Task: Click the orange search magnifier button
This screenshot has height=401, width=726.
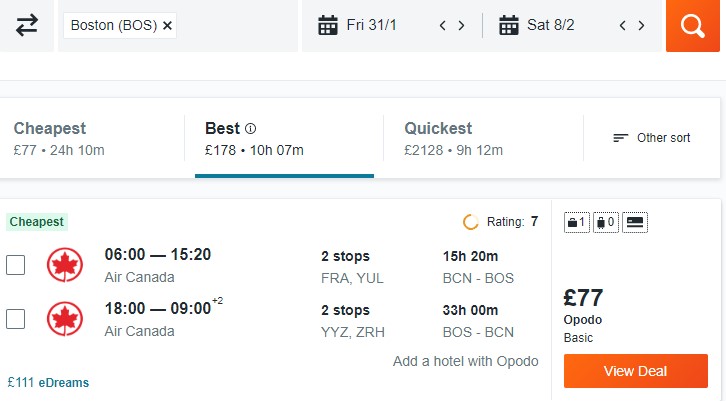Action: click(693, 25)
